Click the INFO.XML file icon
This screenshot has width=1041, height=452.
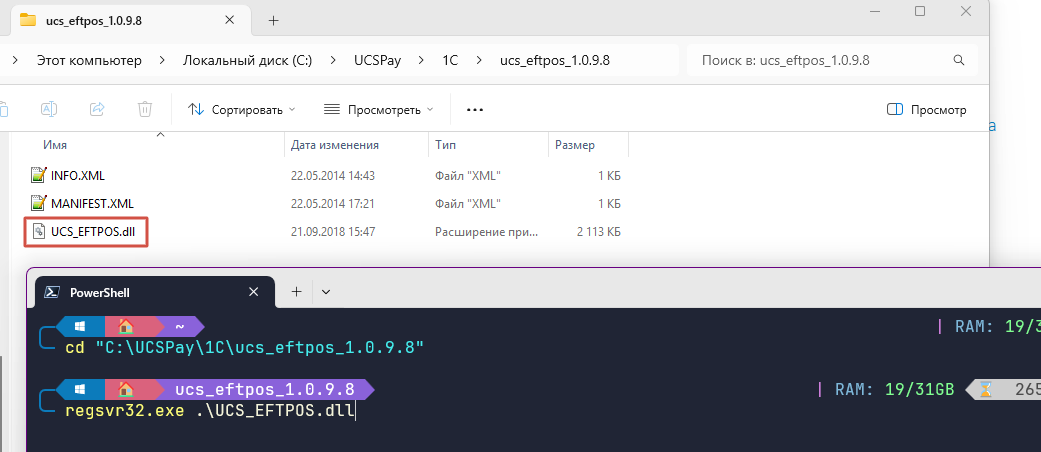tap(39, 175)
